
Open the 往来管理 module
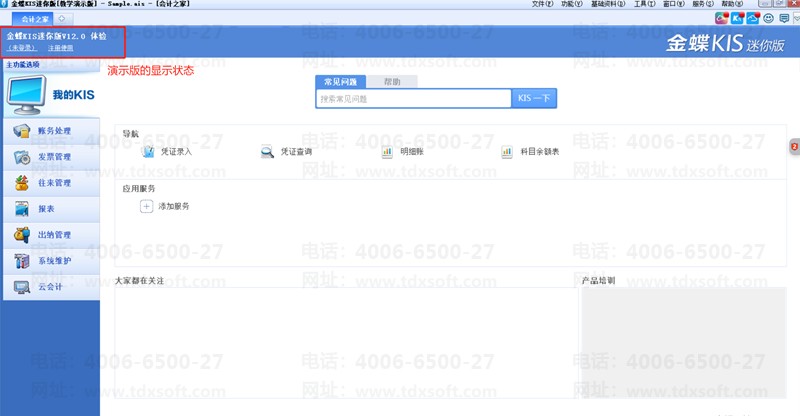pyautogui.click(x=51, y=183)
